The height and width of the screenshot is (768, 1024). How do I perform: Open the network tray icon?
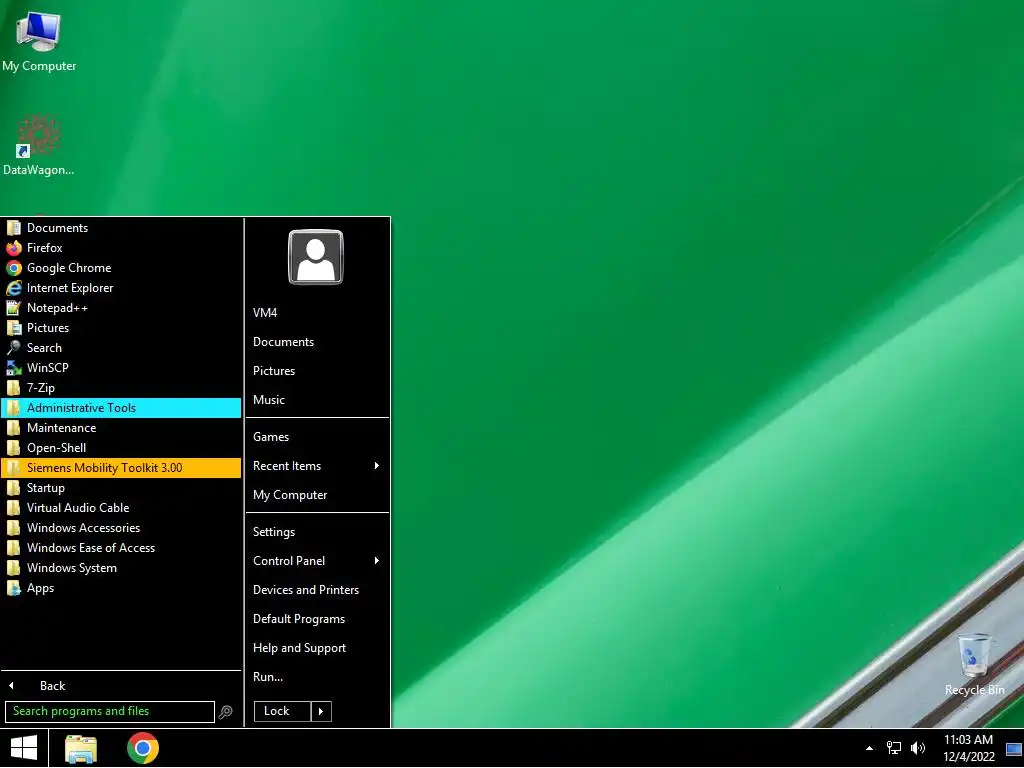tap(893, 748)
